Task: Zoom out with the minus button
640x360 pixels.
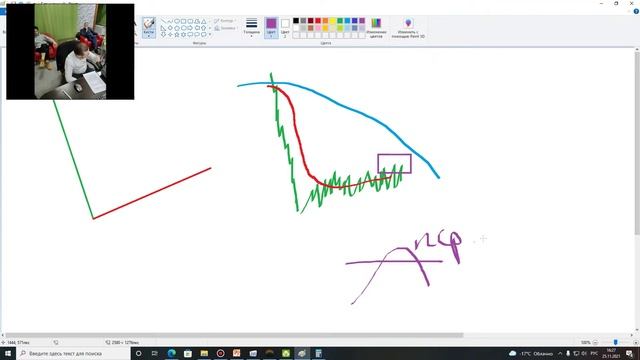Action: [595, 342]
